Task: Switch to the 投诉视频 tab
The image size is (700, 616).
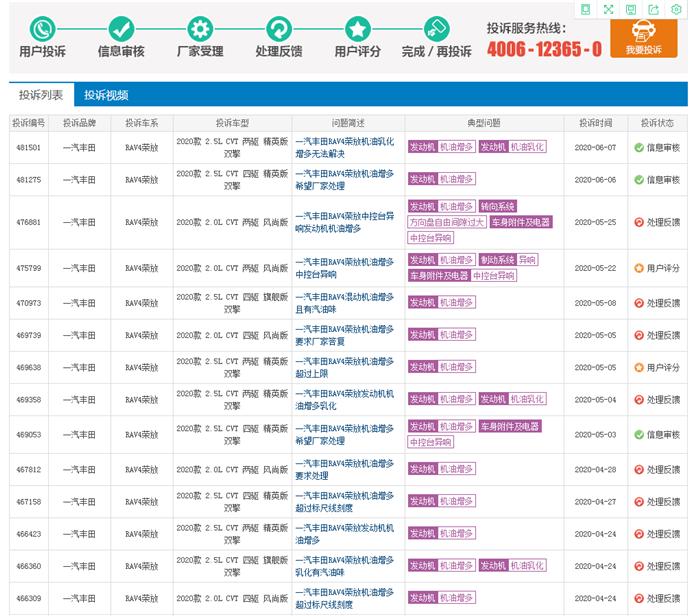Action: [x=106, y=95]
